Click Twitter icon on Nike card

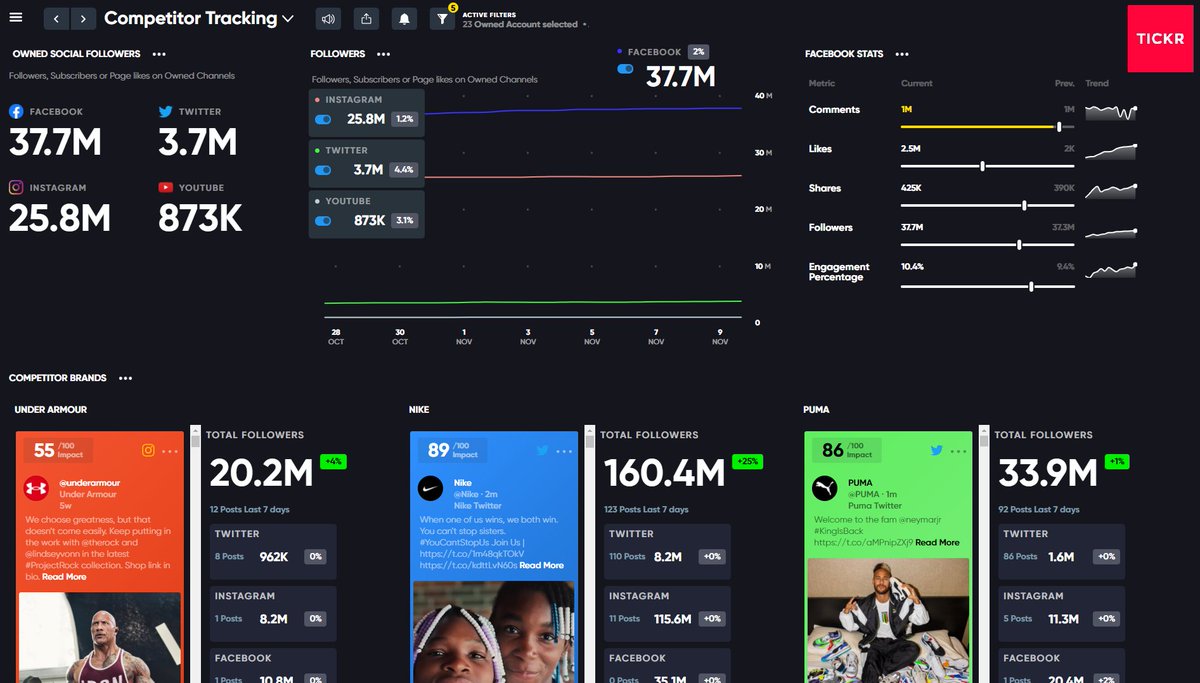pos(543,450)
